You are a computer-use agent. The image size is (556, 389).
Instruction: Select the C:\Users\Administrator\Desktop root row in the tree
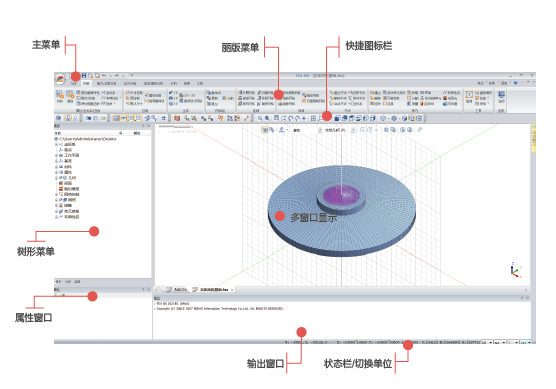pyautogui.click(x=85, y=139)
